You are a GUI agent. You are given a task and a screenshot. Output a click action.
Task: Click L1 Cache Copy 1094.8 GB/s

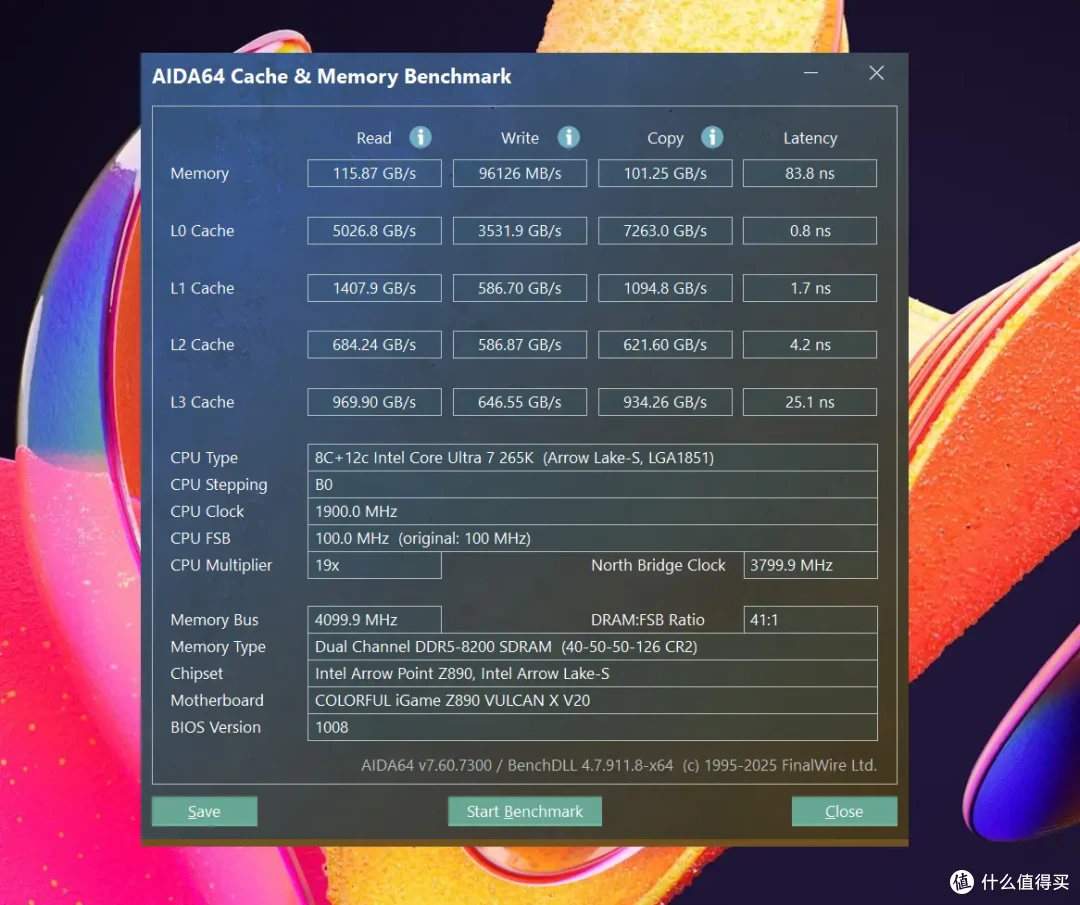click(665, 288)
